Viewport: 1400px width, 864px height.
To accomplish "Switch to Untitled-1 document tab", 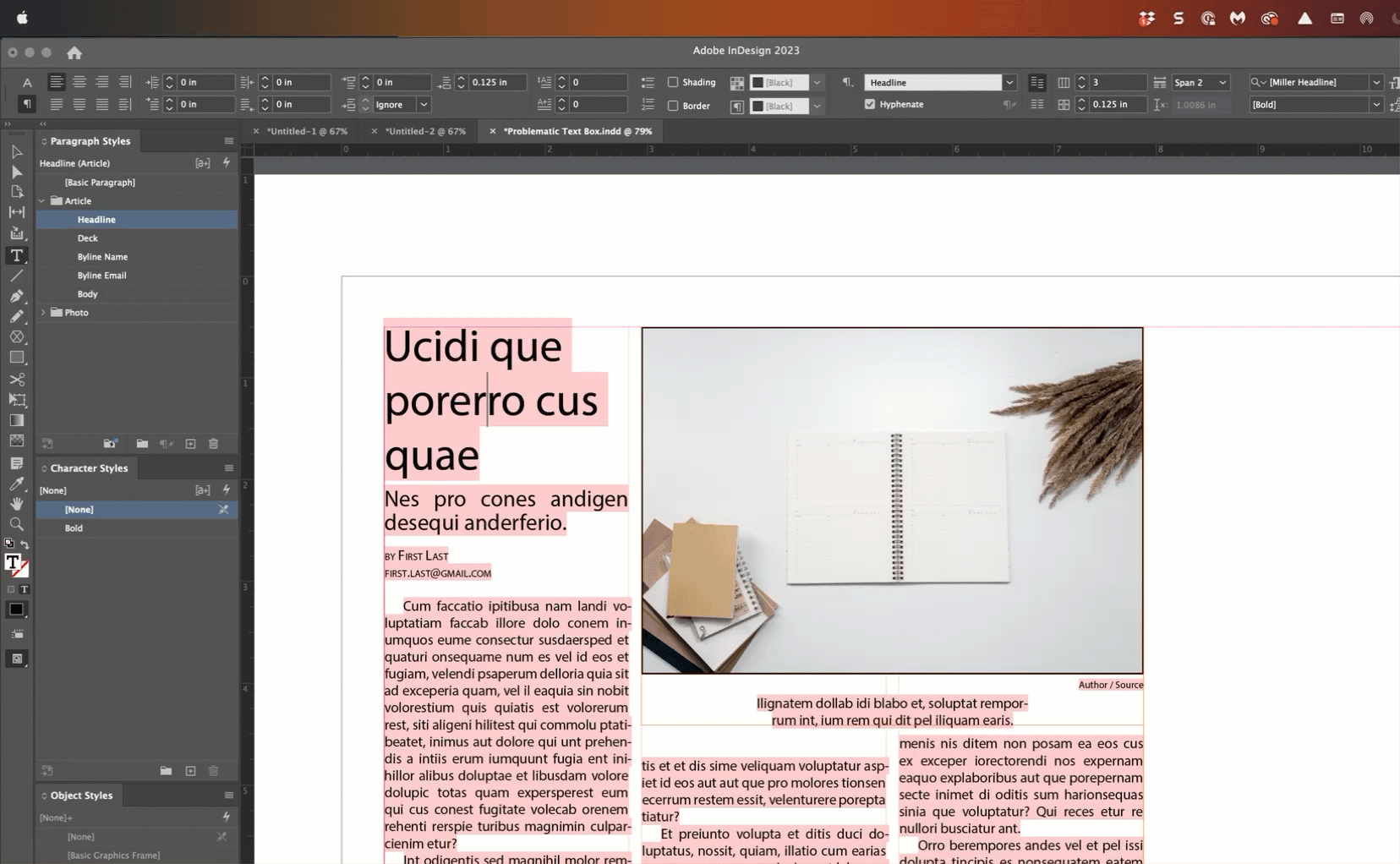I will (308, 131).
